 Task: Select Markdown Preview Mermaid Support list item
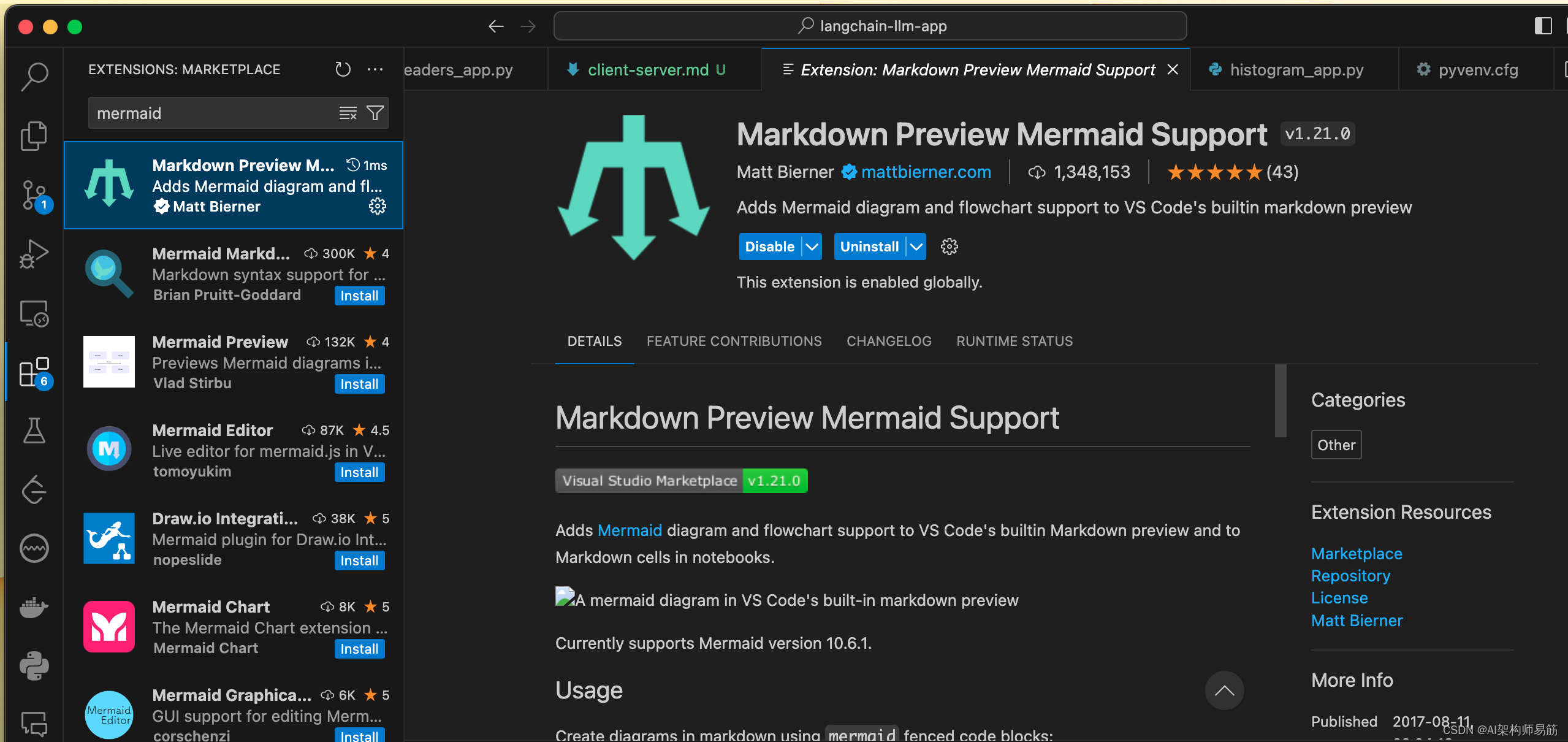click(233, 185)
